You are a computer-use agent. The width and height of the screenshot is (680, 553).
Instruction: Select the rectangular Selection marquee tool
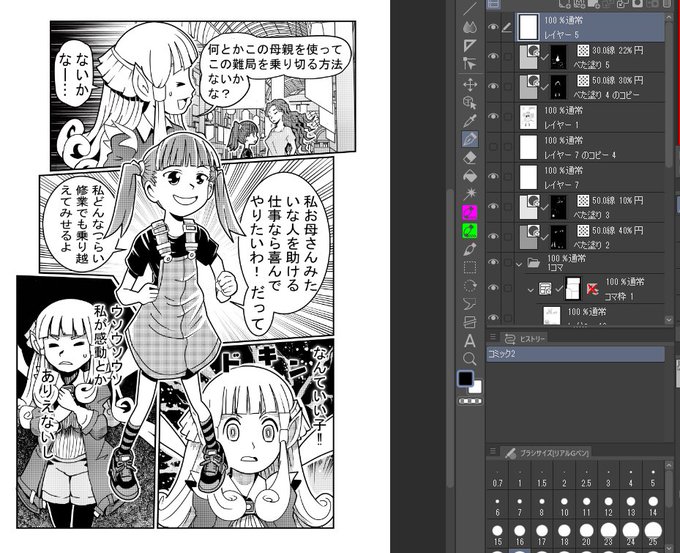point(470,267)
